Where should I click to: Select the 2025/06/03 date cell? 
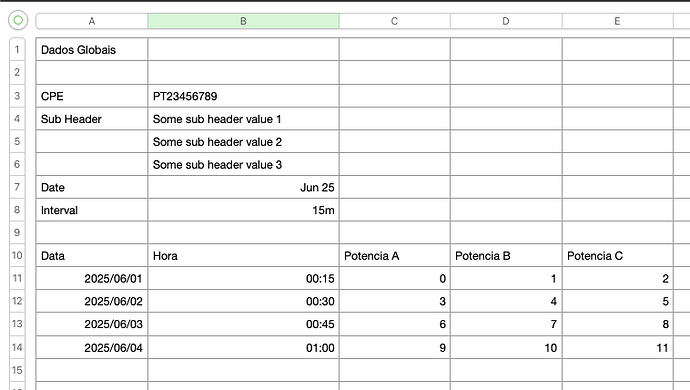pyautogui.click(x=92, y=324)
